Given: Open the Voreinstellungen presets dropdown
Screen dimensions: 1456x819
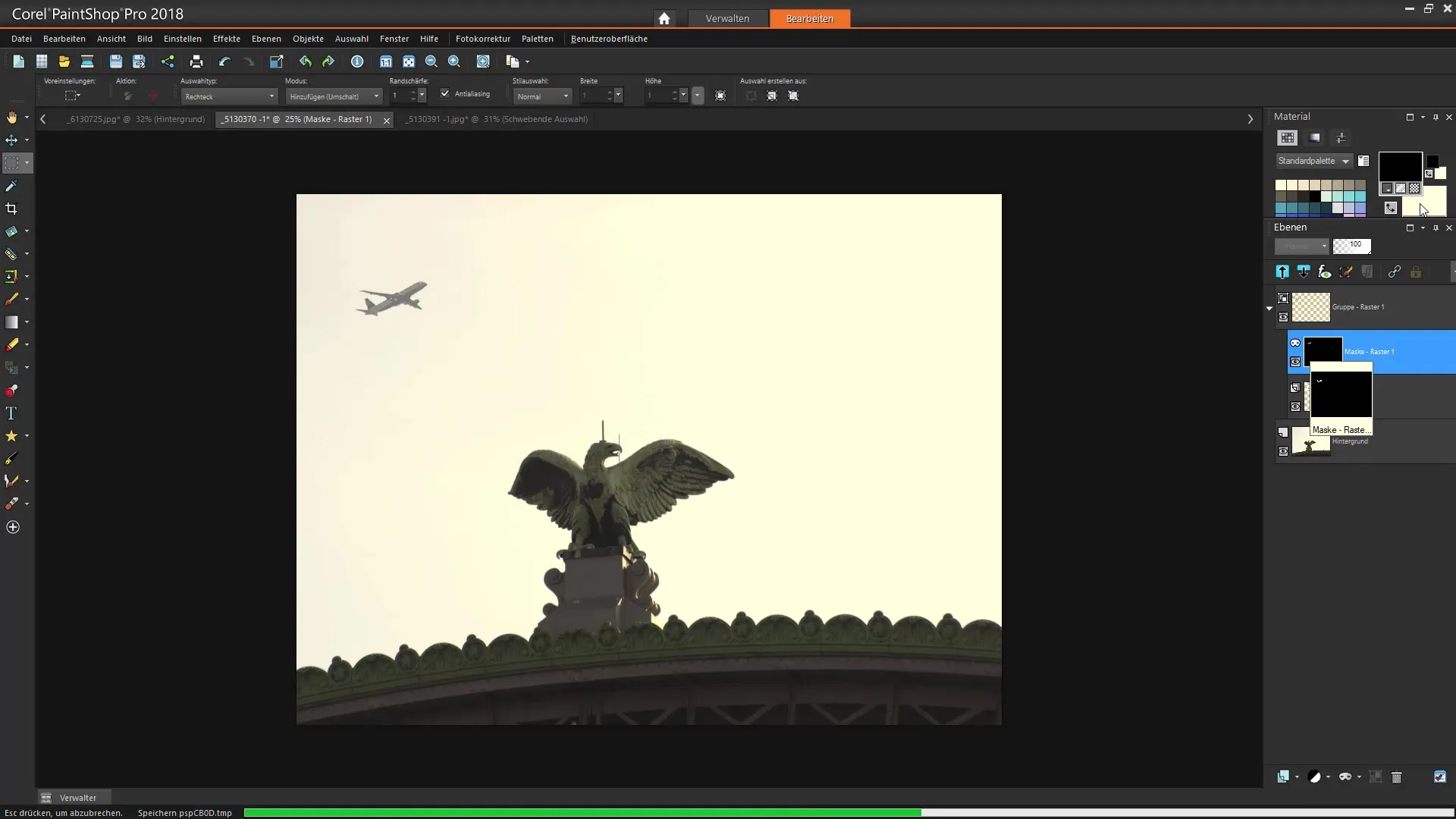Looking at the screenshot, I should point(73,96).
